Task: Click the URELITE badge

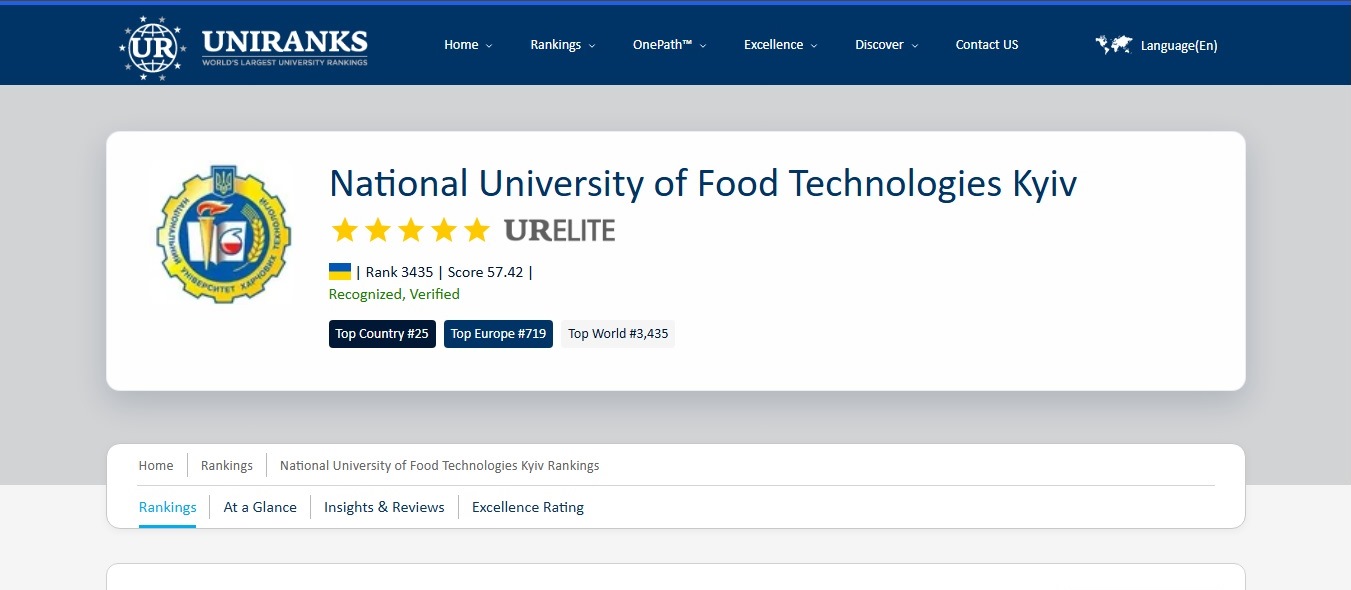Action: (x=560, y=231)
